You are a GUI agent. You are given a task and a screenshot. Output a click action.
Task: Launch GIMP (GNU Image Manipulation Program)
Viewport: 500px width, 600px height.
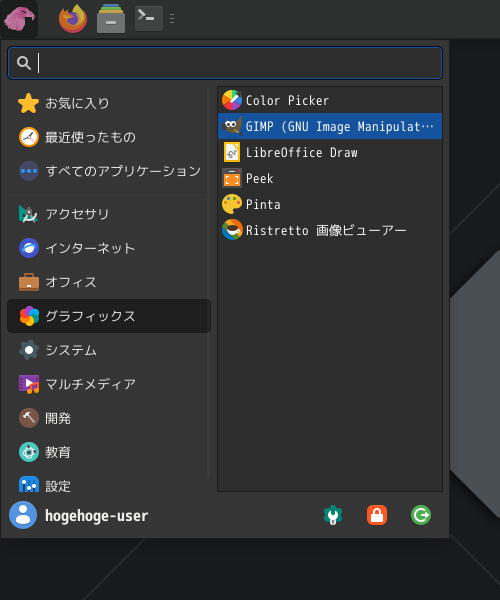tap(330, 126)
